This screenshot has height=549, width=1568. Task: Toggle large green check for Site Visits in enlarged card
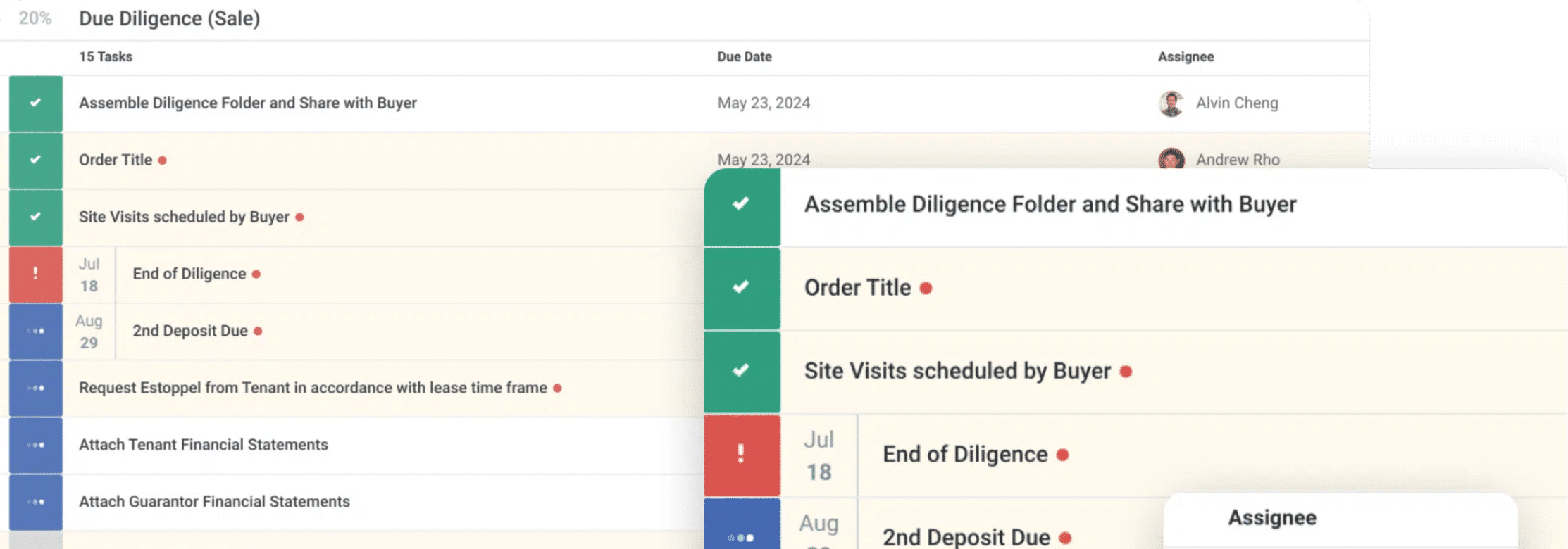coord(742,372)
